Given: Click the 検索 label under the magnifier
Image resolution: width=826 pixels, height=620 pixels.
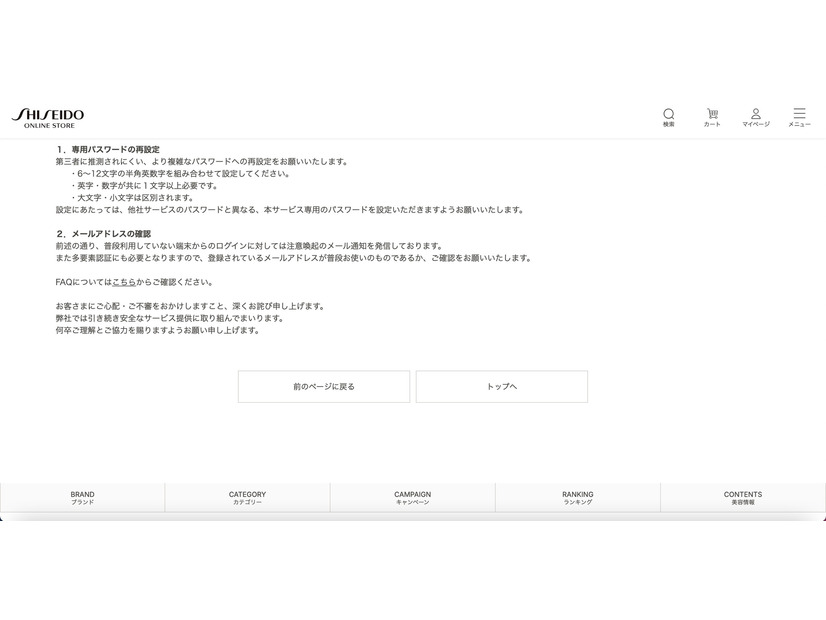Looking at the screenshot, I should (x=668, y=124).
